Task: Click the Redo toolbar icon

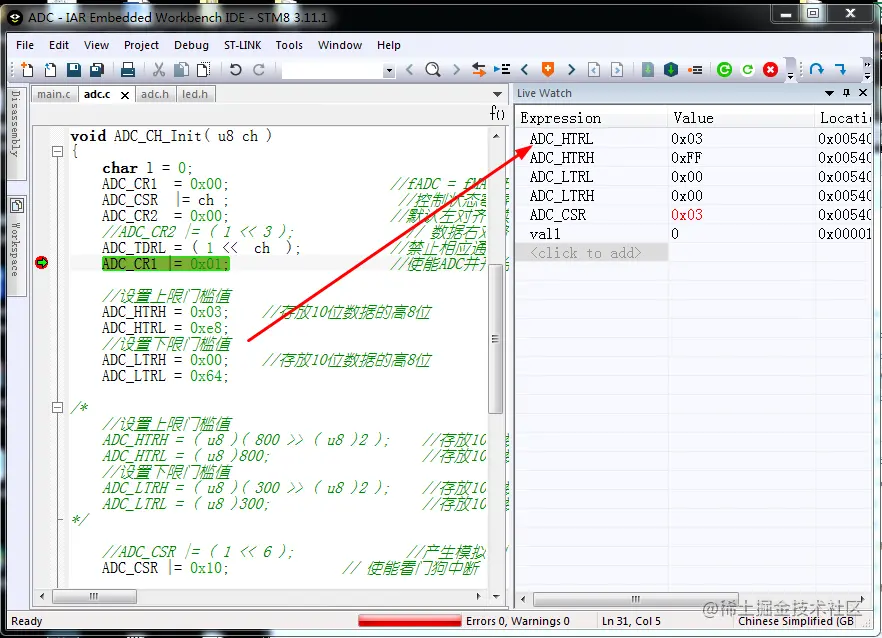Action: coord(259,69)
